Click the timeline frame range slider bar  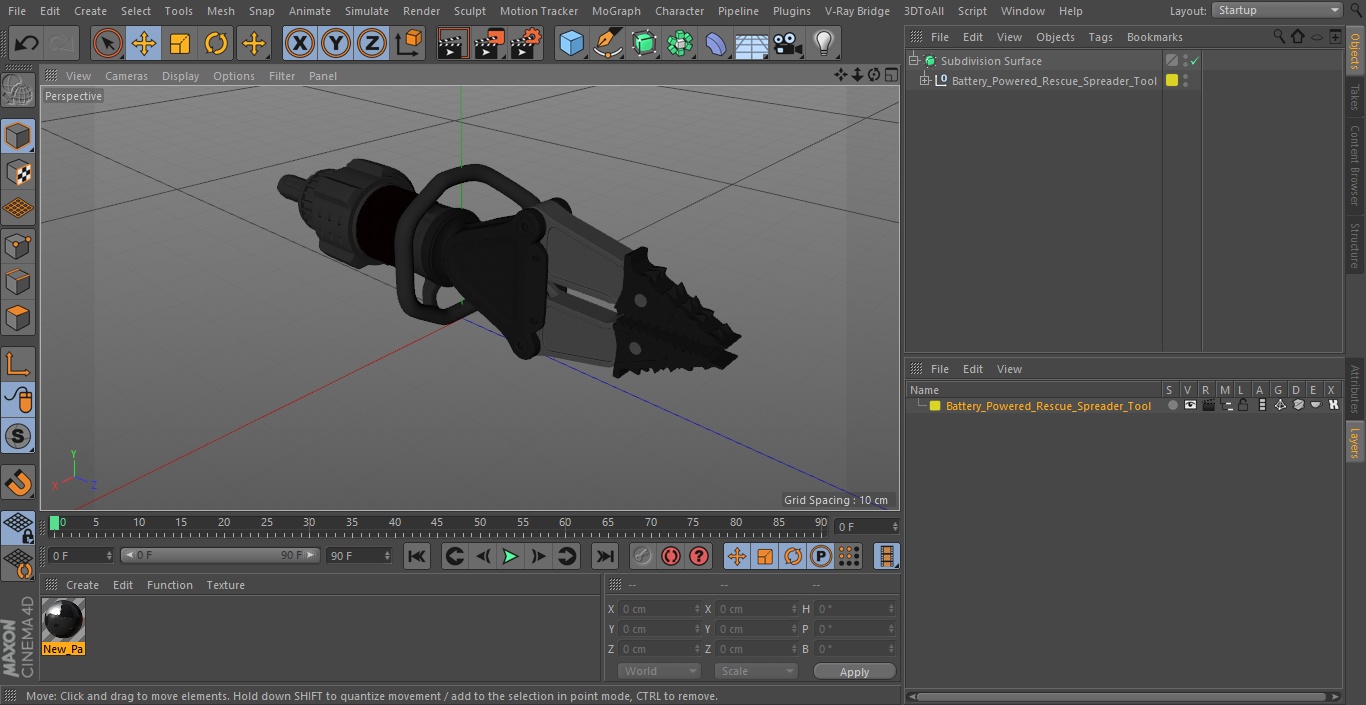click(x=221, y=555)
